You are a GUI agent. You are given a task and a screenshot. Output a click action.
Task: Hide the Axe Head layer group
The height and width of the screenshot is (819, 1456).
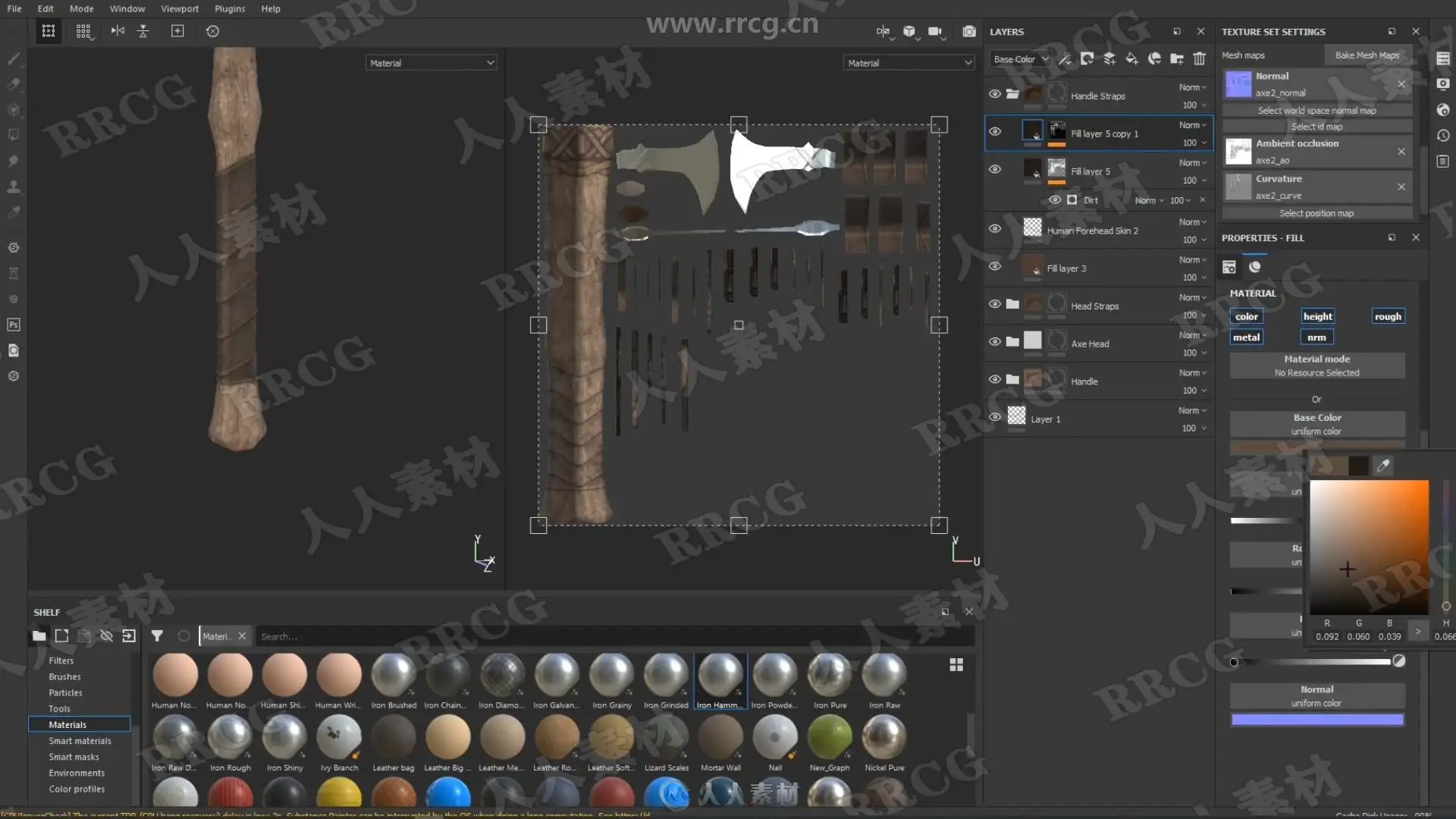pyautogui.click(x=995, y=342)
